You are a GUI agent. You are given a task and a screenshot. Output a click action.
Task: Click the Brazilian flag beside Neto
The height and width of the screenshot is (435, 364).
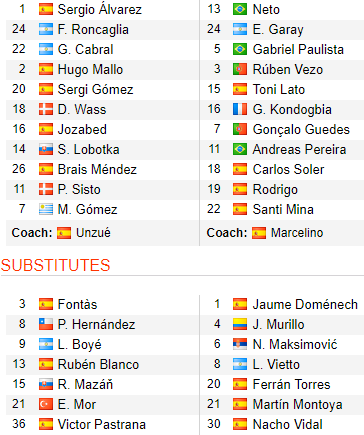240,9
